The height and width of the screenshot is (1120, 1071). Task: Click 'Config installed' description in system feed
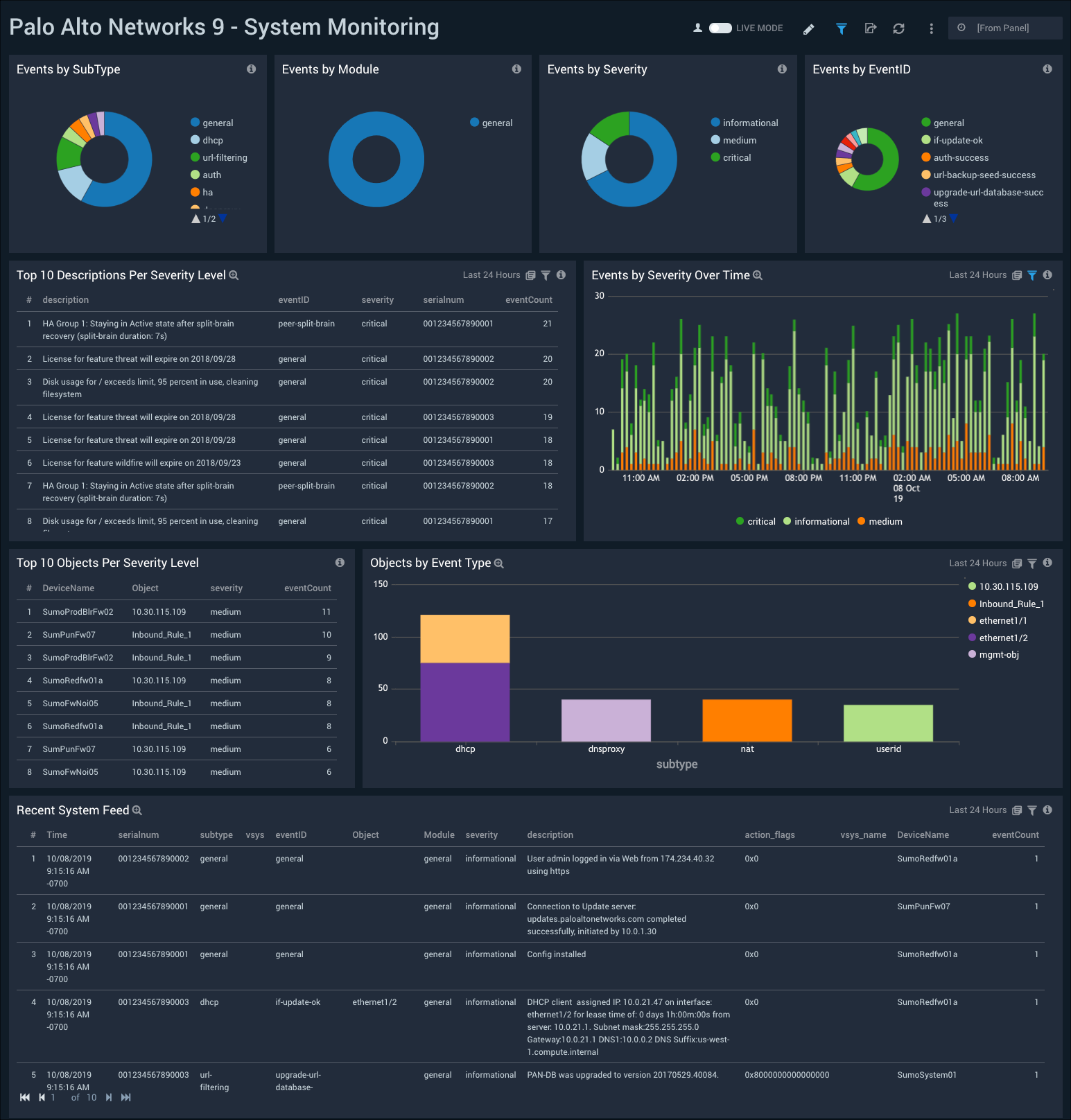(x=556, y=954)
